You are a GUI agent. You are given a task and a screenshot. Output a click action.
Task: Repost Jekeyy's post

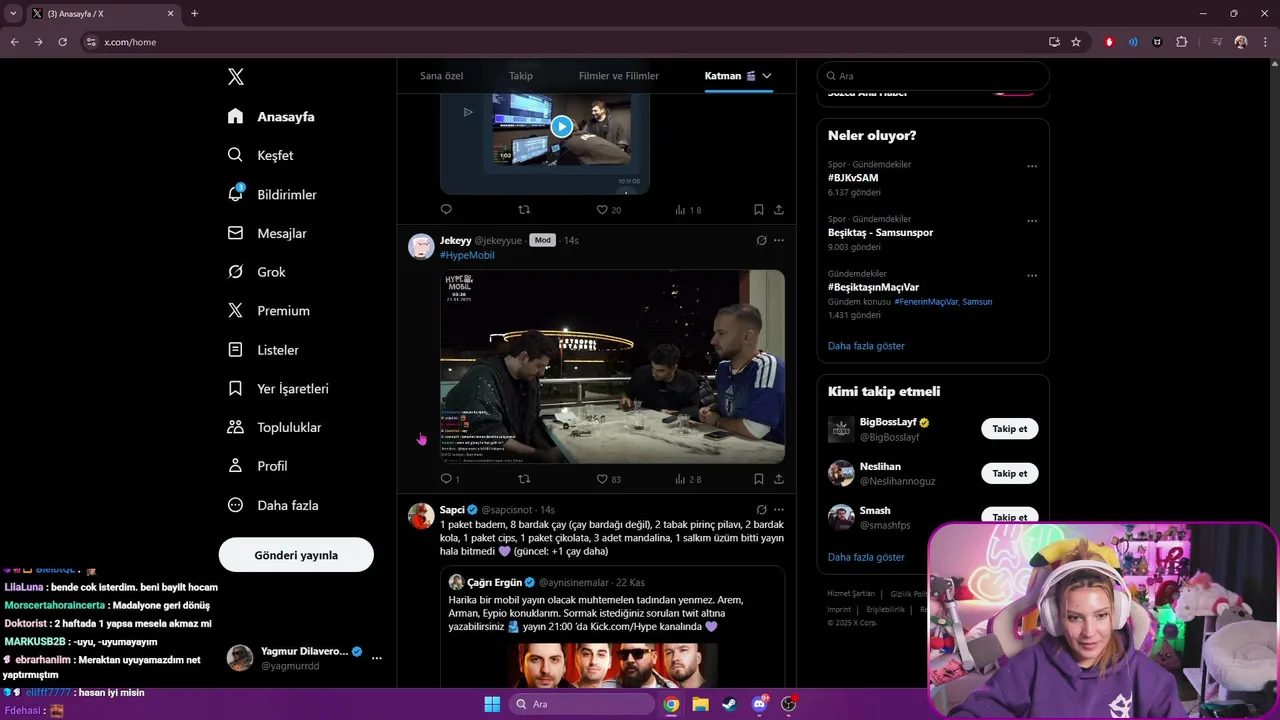click(x=524, y=479)
